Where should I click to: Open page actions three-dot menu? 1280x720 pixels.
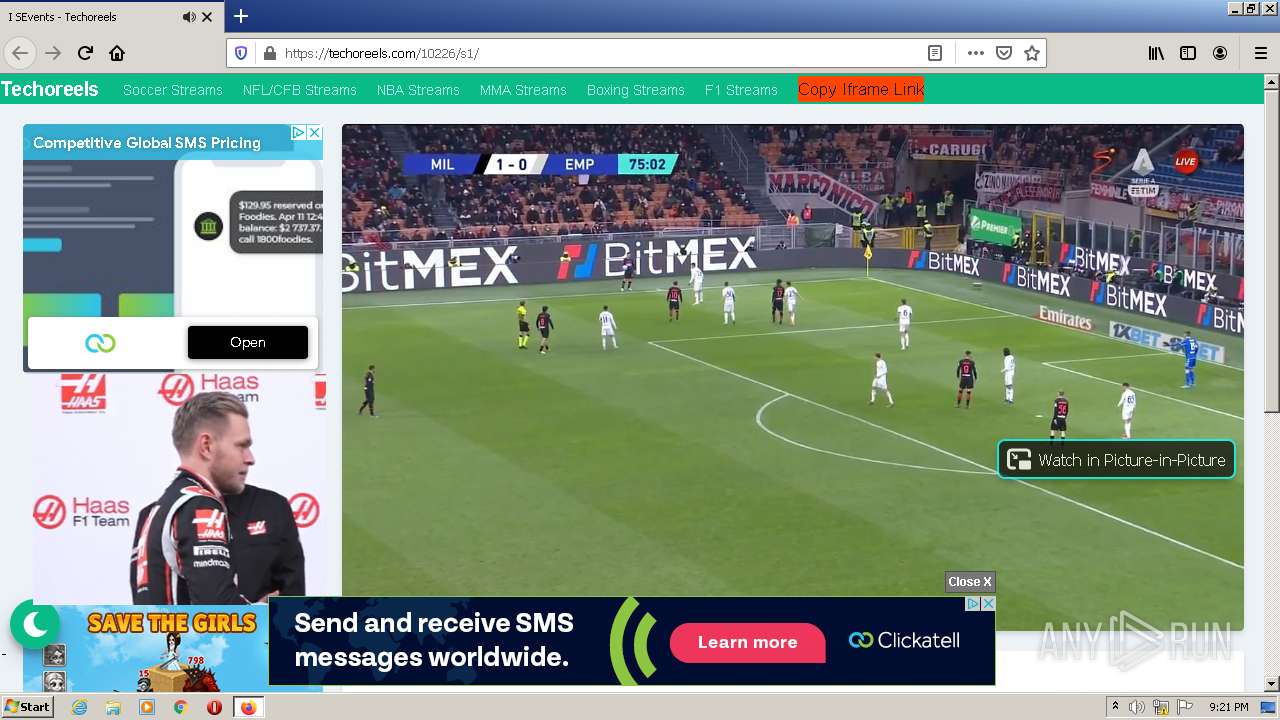click(976, 53)
